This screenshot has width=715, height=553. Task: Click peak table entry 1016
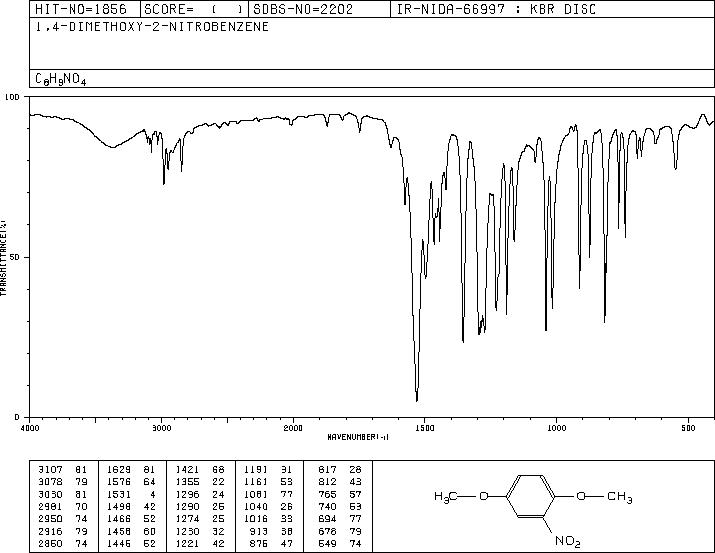[x=256, y=519]
